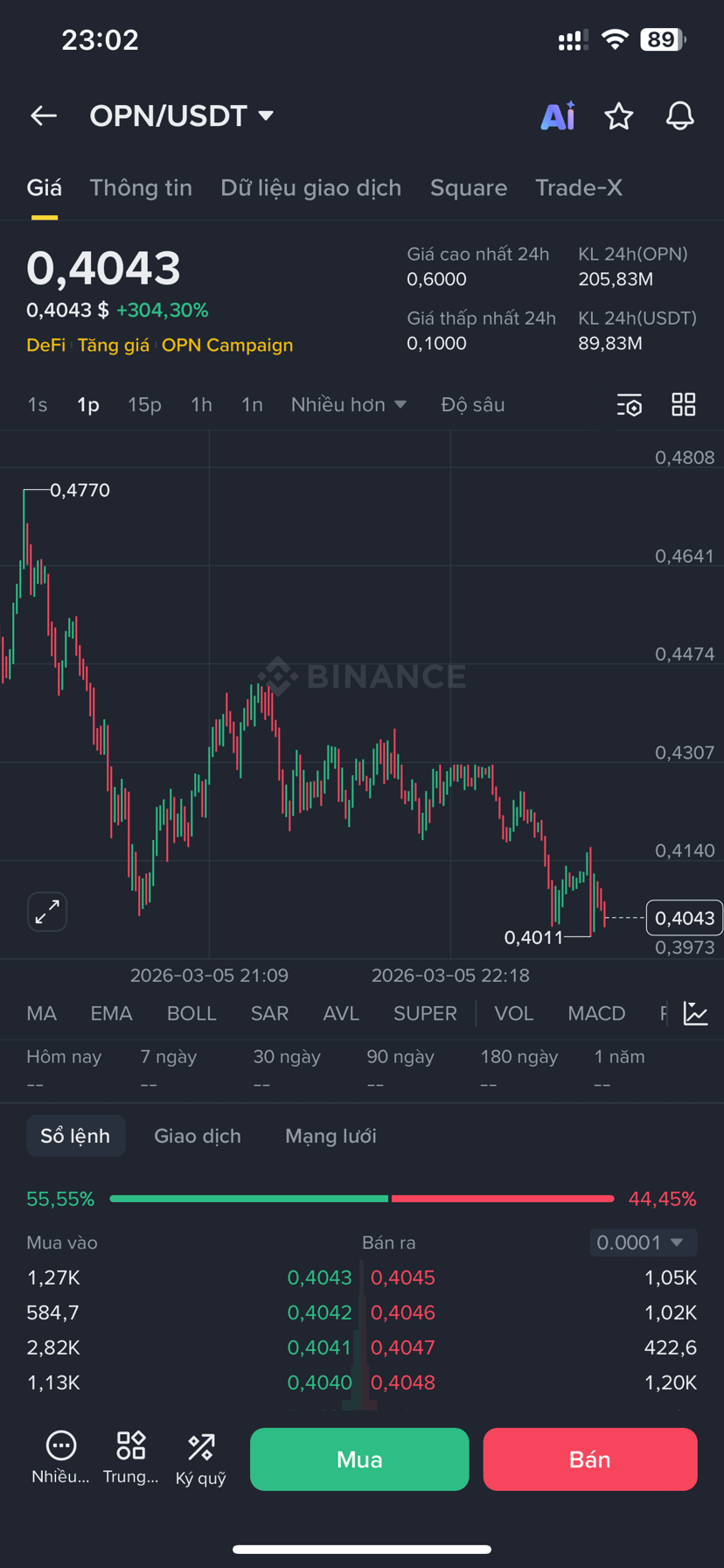
Task: Open the four-square grid layout icon
Action: pyautogui.click(x=684, y=404)
